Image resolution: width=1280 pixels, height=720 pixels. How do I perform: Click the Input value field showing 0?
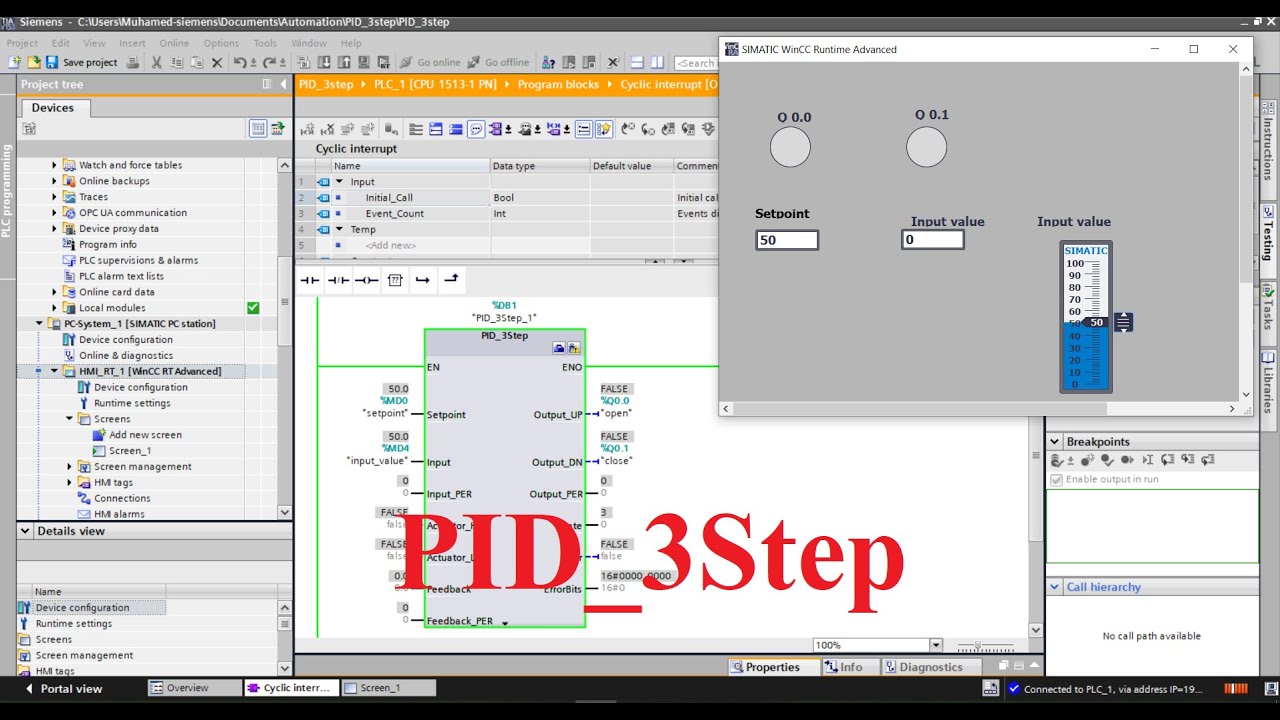[933, 240]
